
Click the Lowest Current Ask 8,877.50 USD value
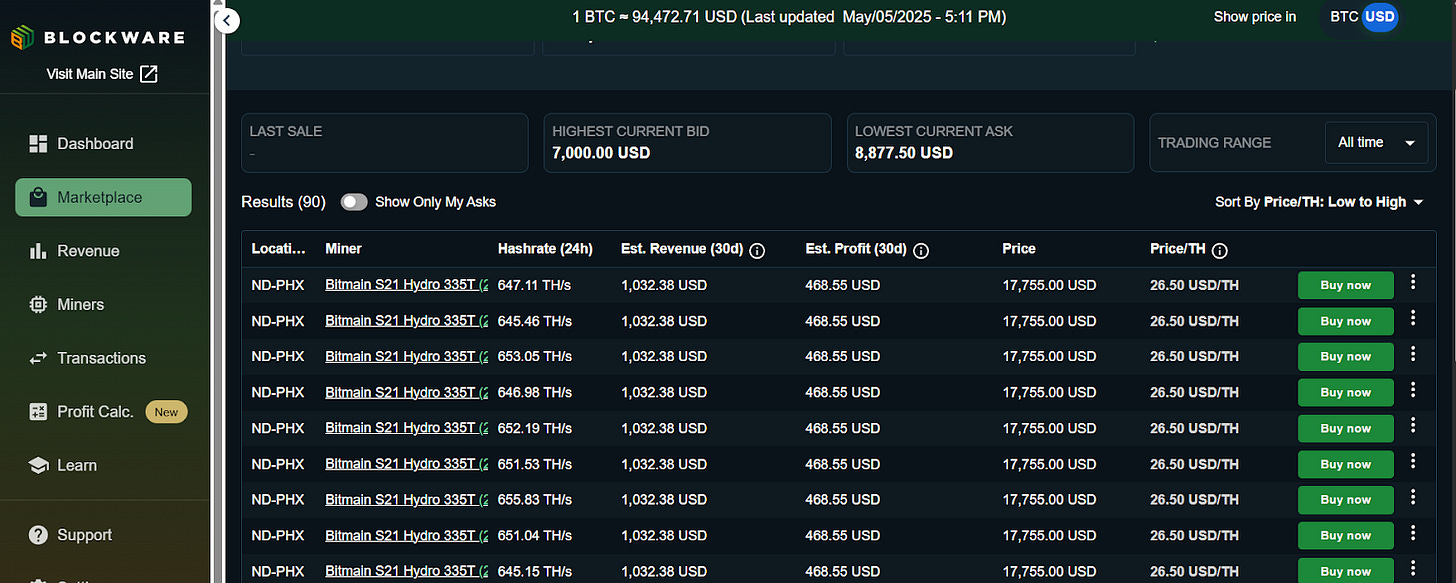coord(904,153)
